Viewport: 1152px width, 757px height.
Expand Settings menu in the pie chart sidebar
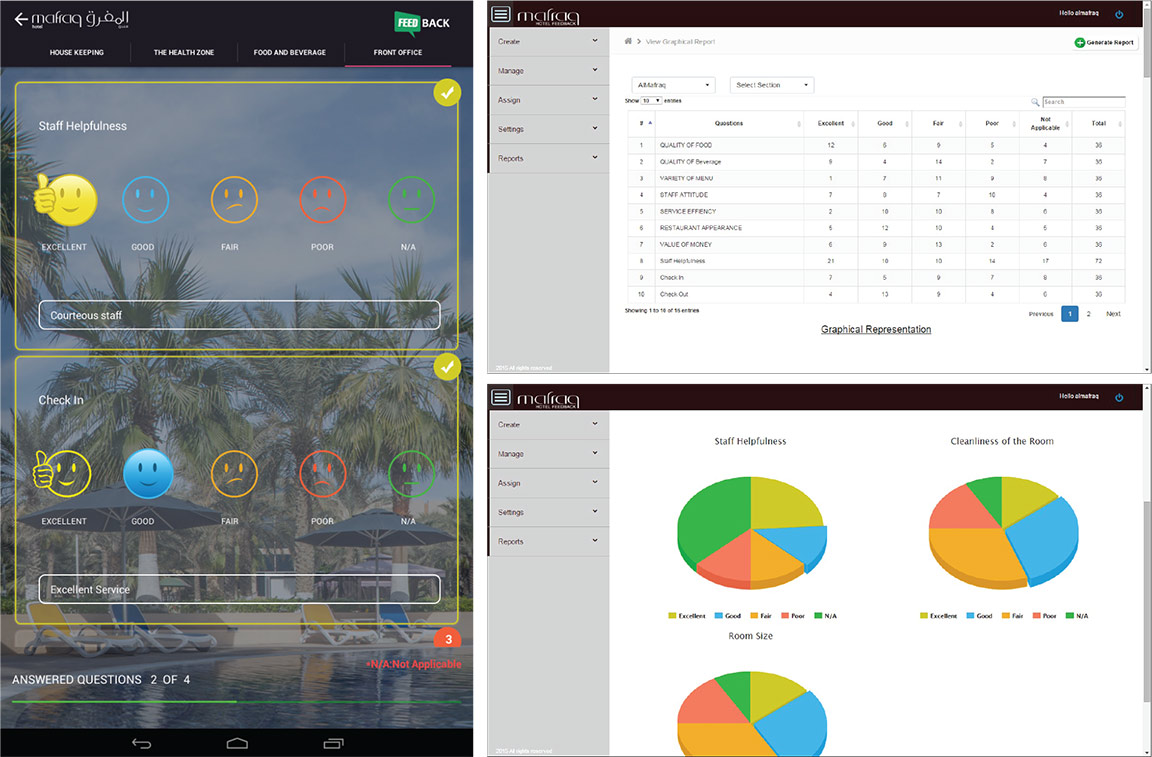549,512
